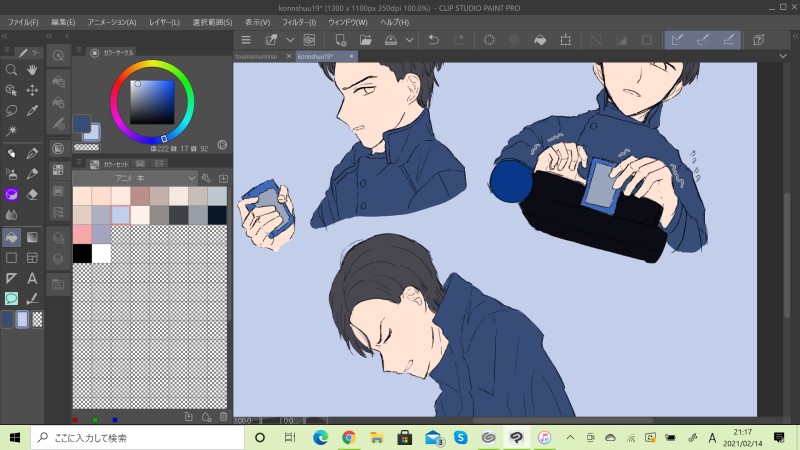Click the Redo arrow in command bar
This screenshot has height=450, width=800.
tap(459, 40)
